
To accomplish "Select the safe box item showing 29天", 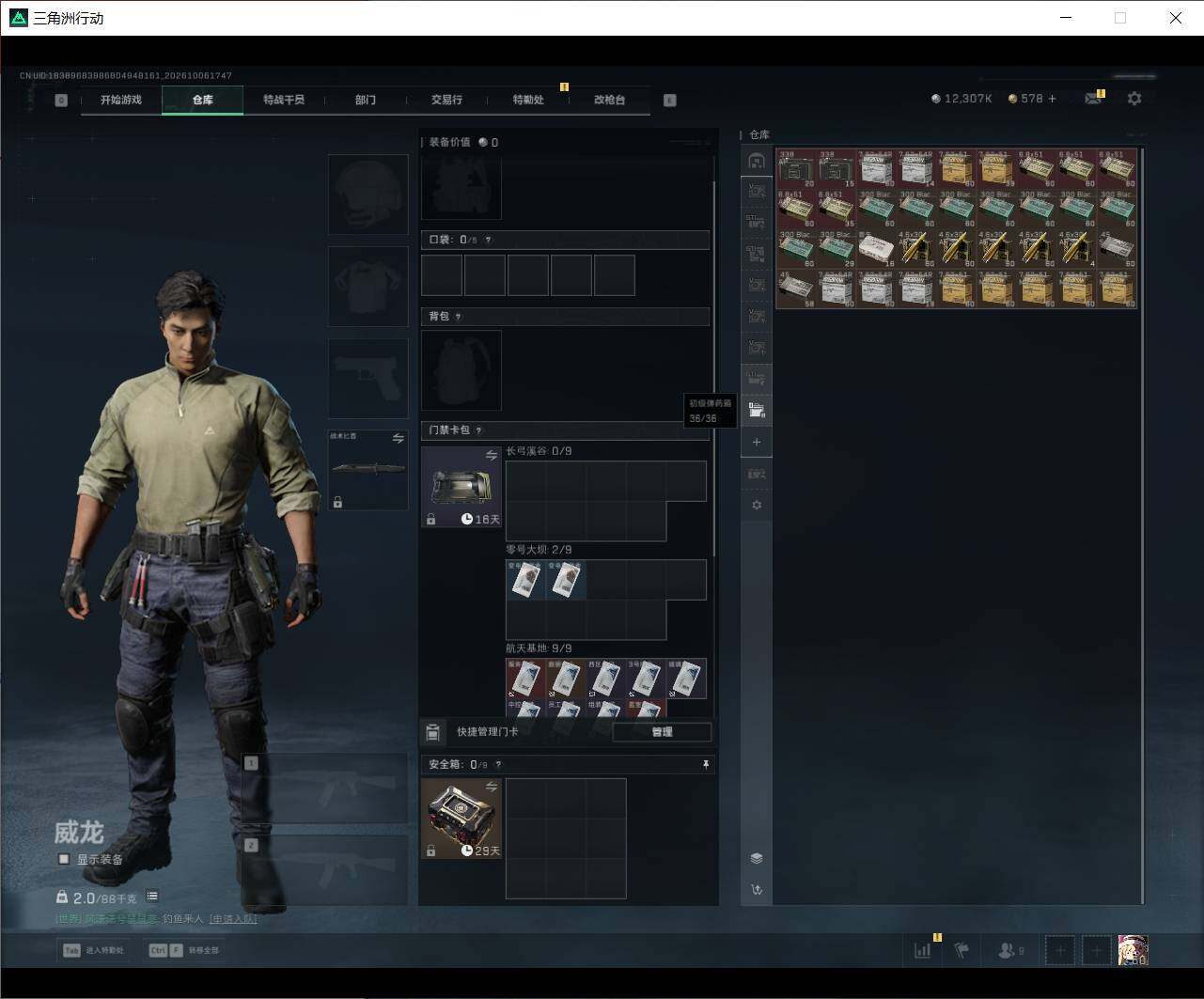I will click(461, 819).
